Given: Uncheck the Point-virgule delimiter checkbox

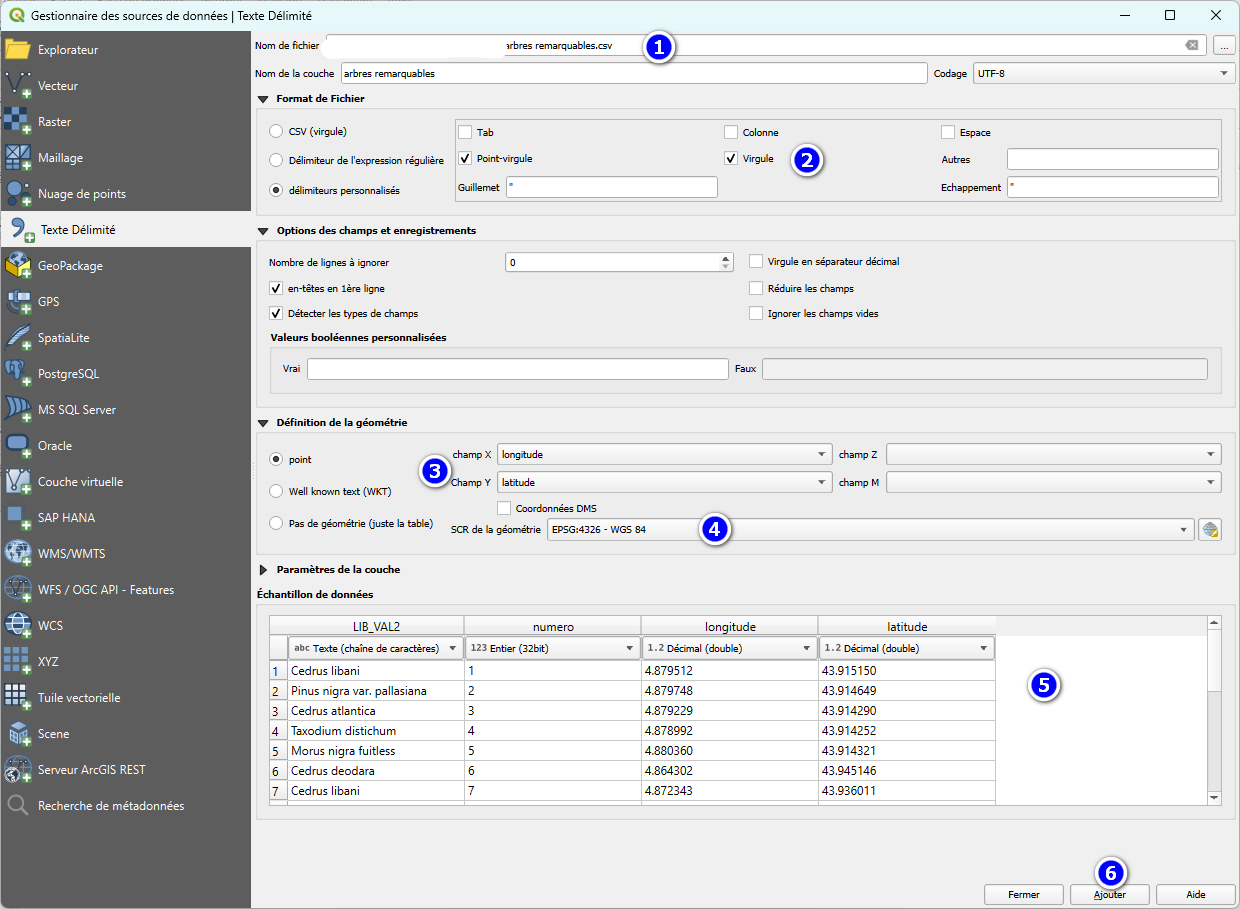Looking at the screenshot, I should pos(465,158).
